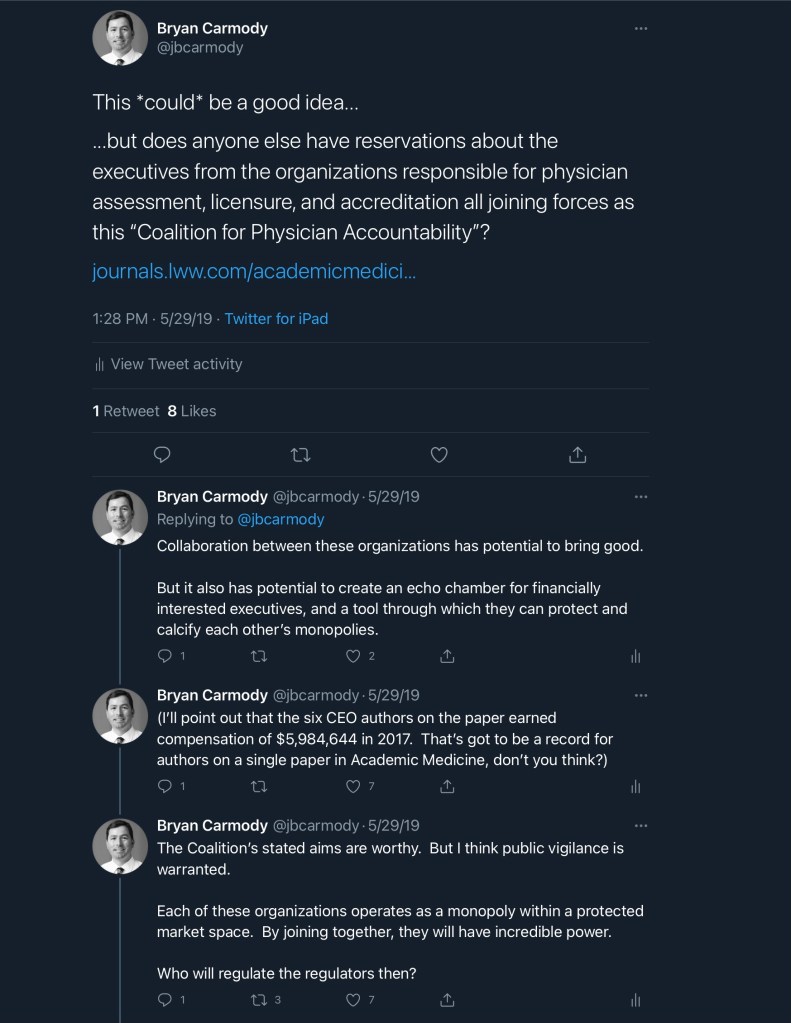Retweet the main tweet
This screenshot has height=1023, width=791.
click(x=300, y=455)
